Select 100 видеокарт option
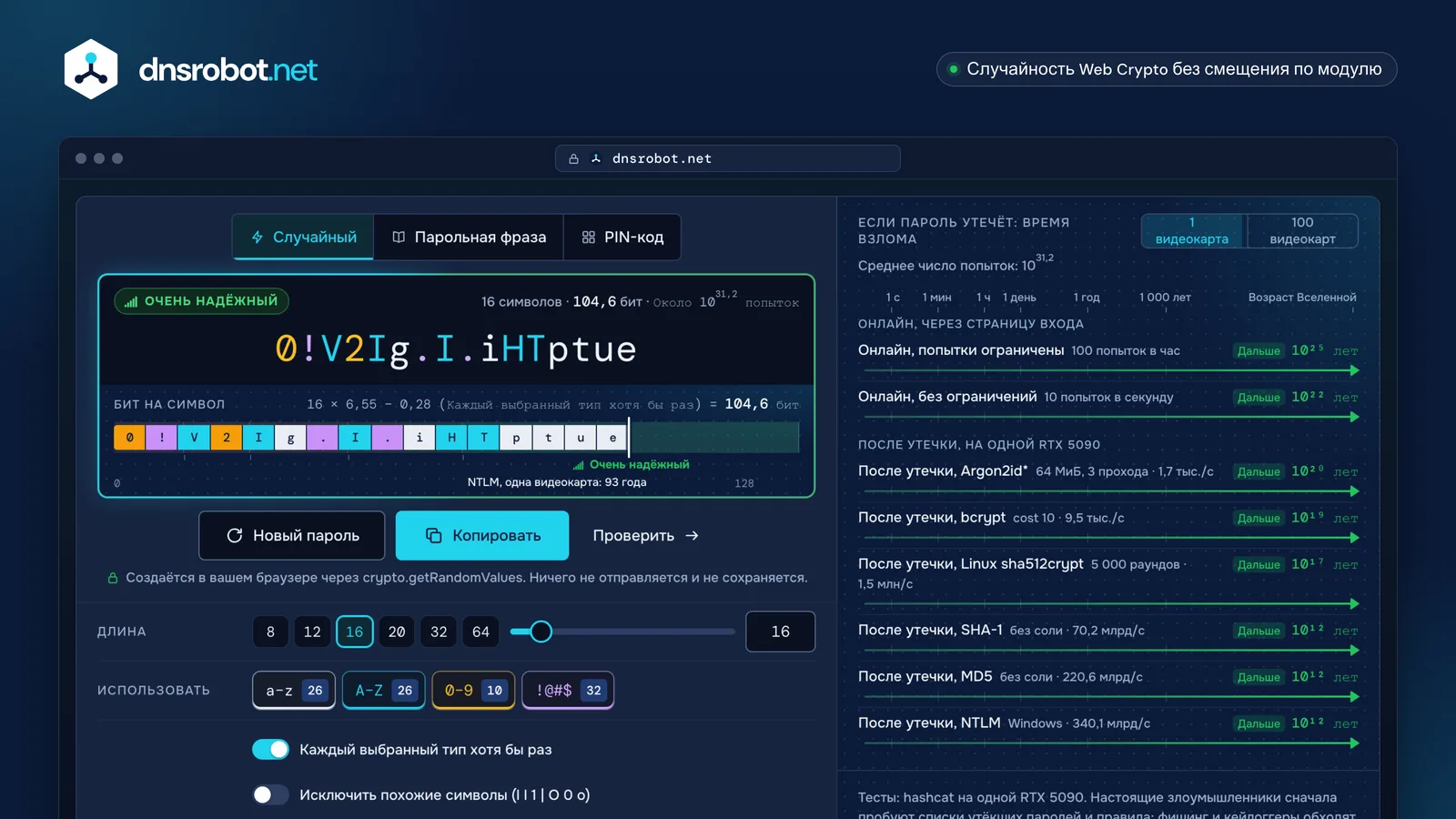The width and height of the screenshot is (1456, 819). point(1302,230)
